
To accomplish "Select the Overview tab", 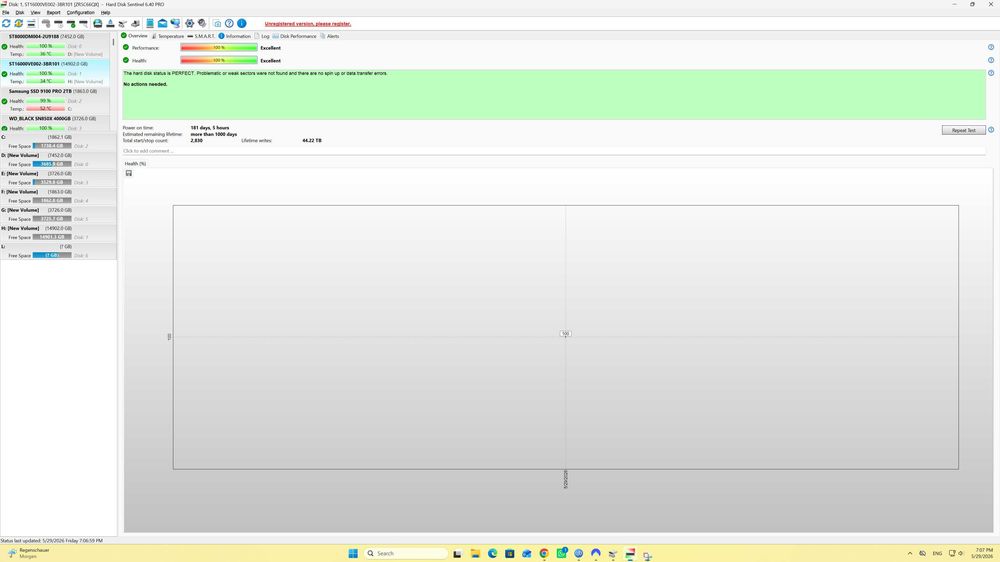I will pyautogui.click(x=135, y=36).
